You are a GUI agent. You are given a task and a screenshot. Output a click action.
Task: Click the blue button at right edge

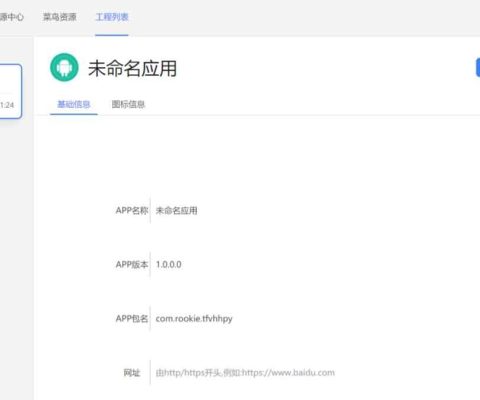click(x=478, y=68)
